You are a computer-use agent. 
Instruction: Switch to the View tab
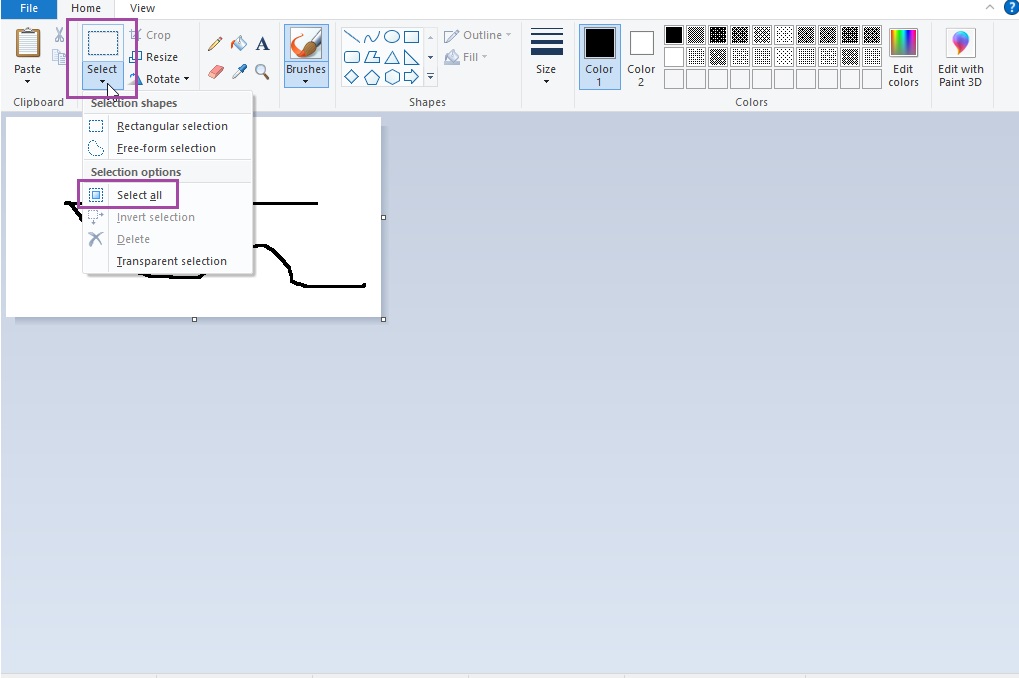click(x=141, y=8)
